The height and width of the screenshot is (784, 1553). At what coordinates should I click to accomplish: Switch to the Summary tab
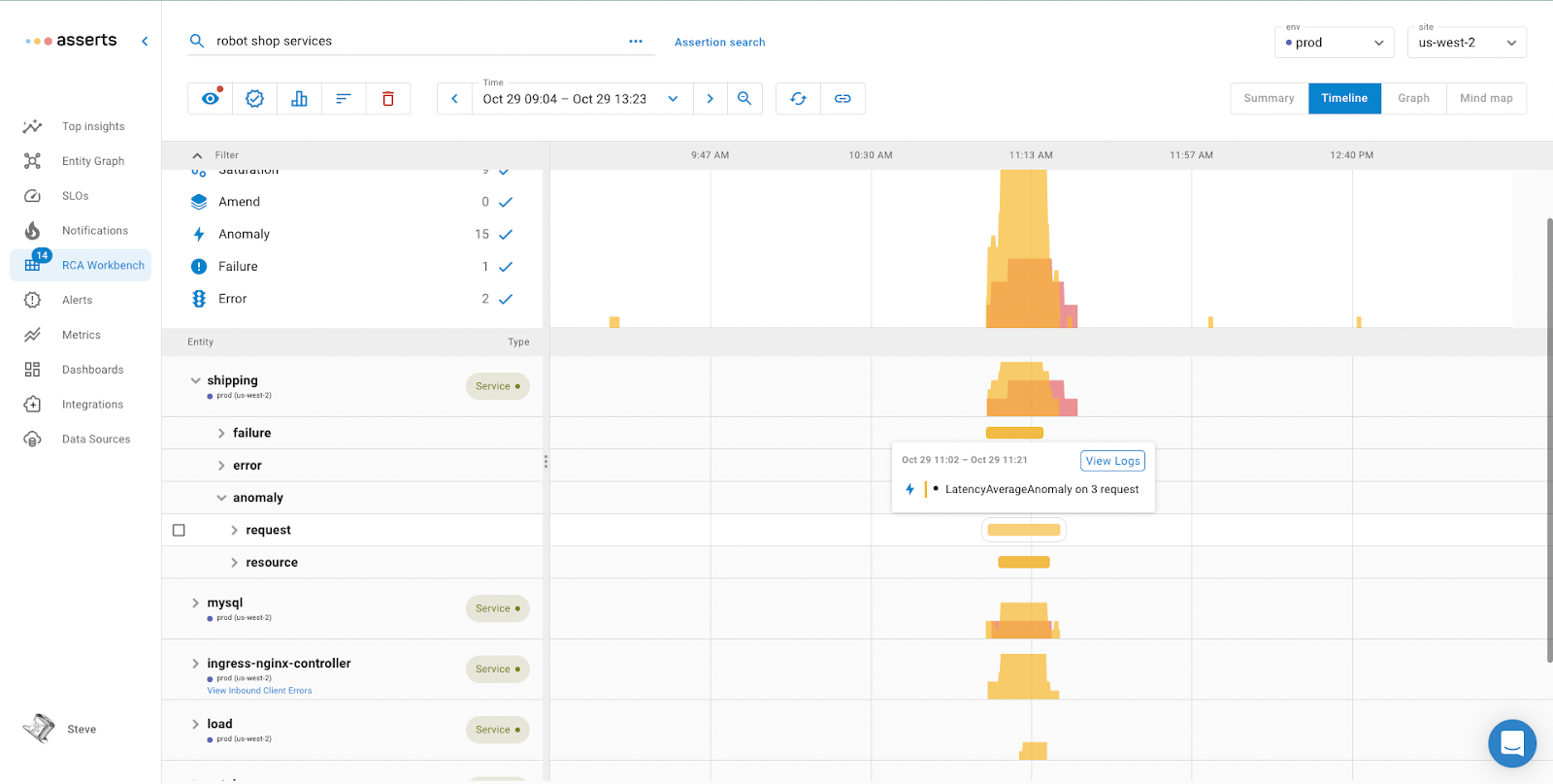pyautogui.click(x=1269, y=99)
